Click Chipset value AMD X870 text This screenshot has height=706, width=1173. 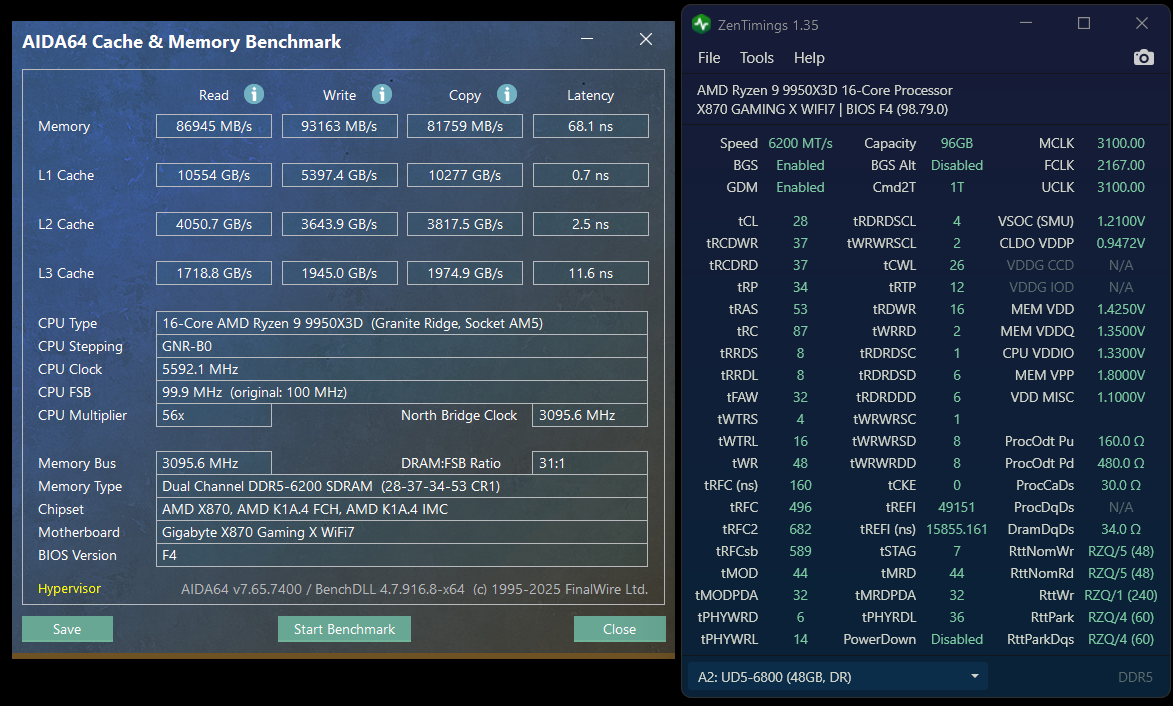(x=402, y=509)
